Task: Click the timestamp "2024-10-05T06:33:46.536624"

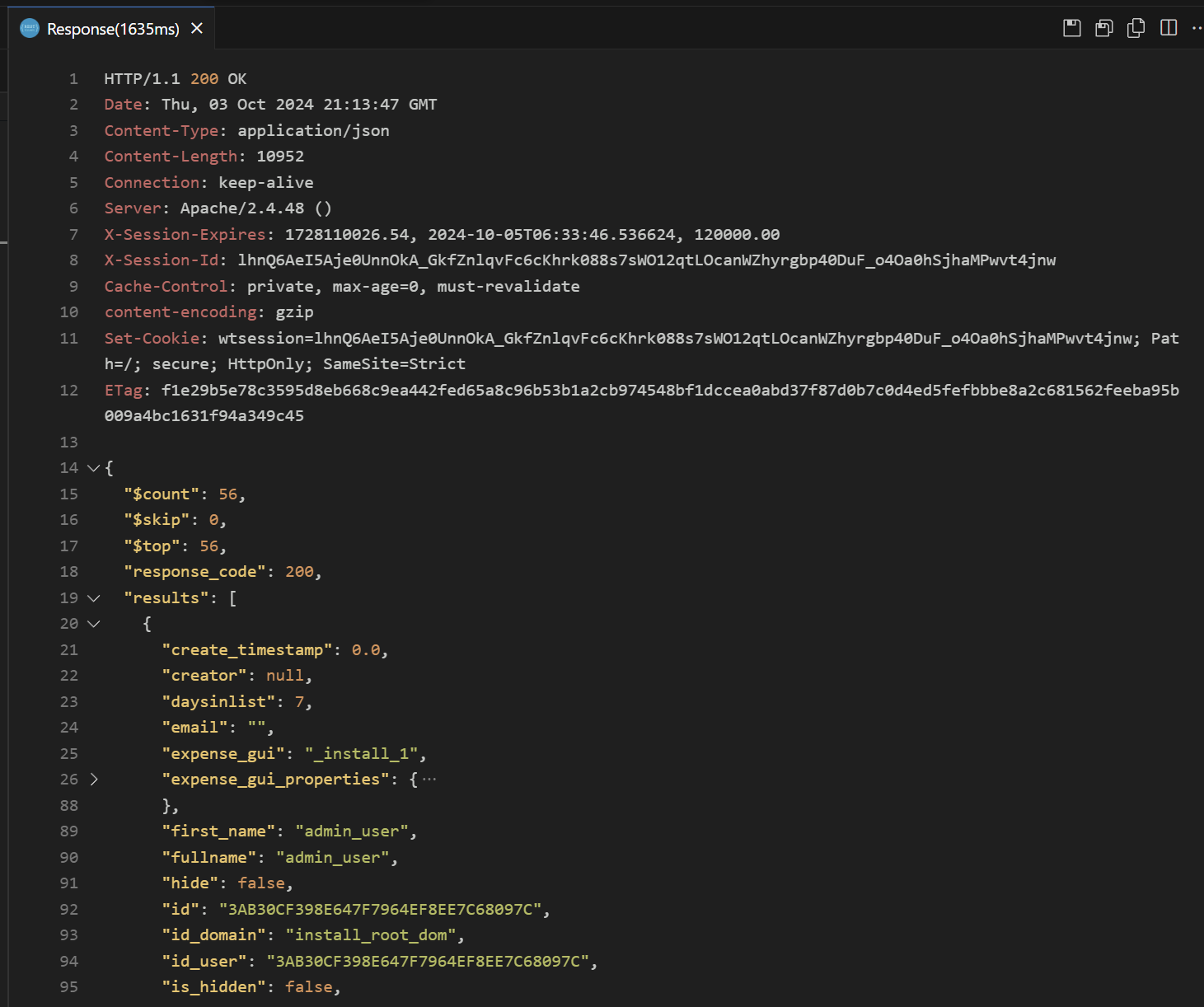Action: point(551,235)
